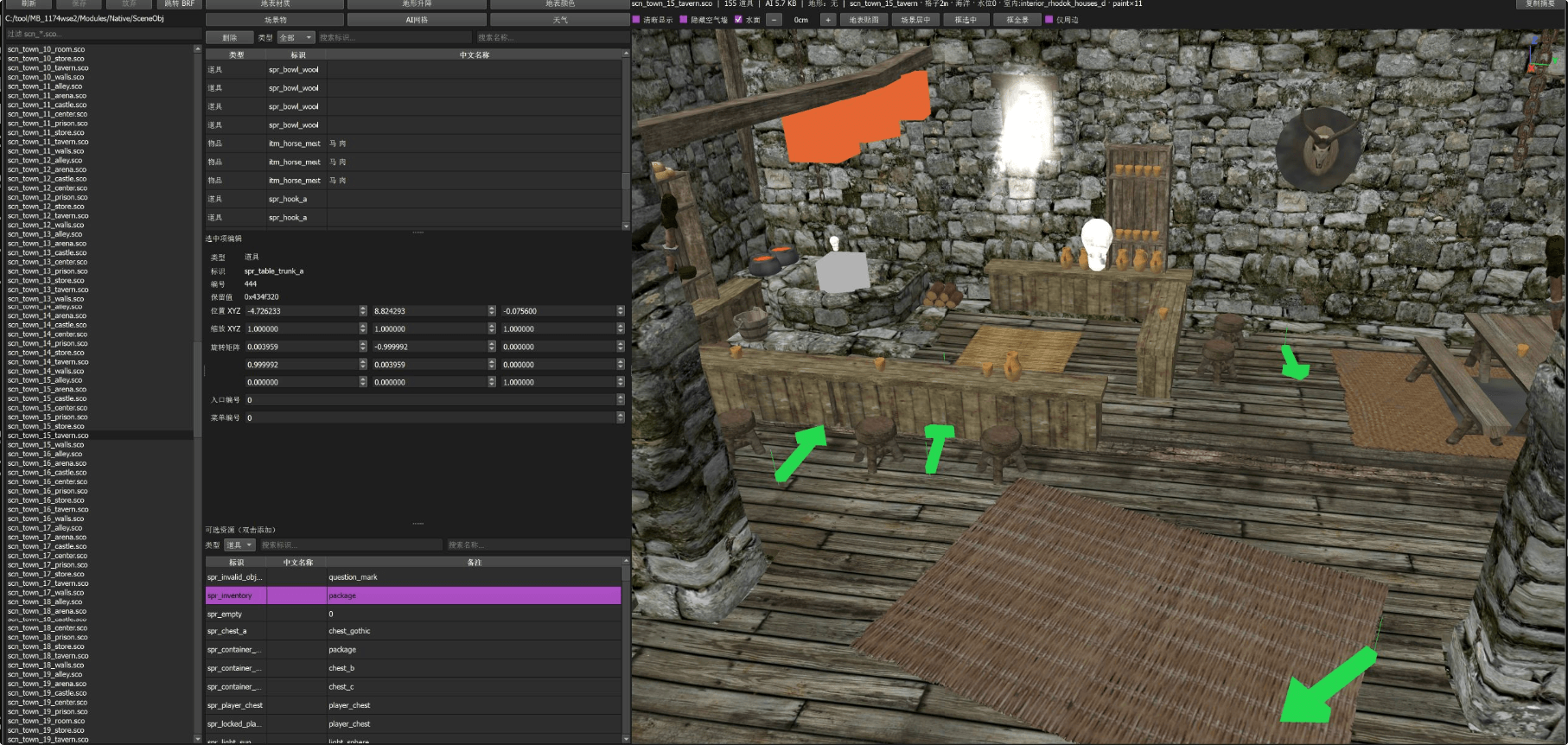This screenshot has height=745, width=1568.
Task: Click the axis orientation gizmo in the viewport
Action: [x=1545, y=54]
